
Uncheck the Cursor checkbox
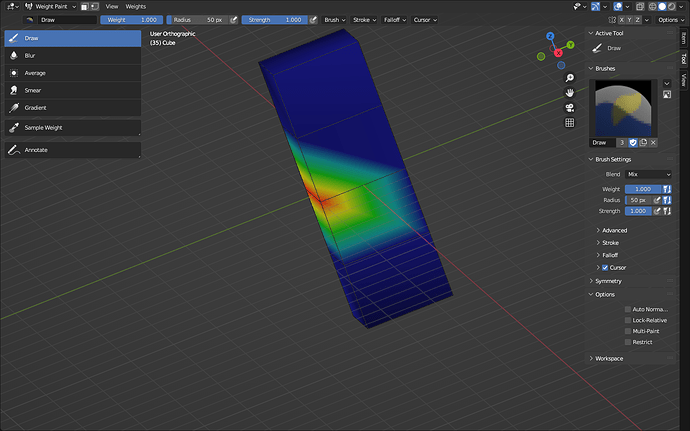pyautogui.click(x=605, y=268)
